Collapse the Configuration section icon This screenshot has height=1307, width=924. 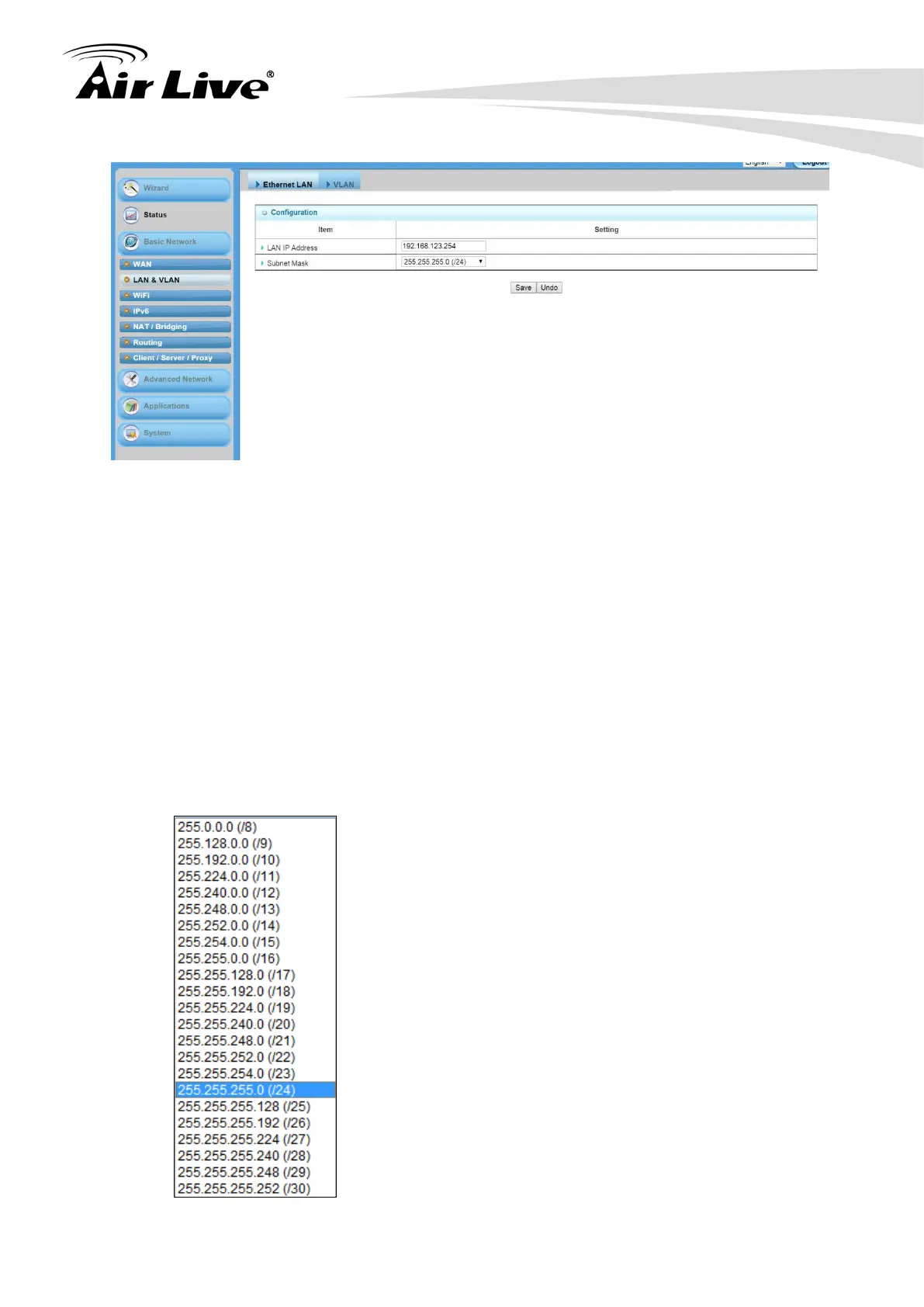click(x=265, y=213)
